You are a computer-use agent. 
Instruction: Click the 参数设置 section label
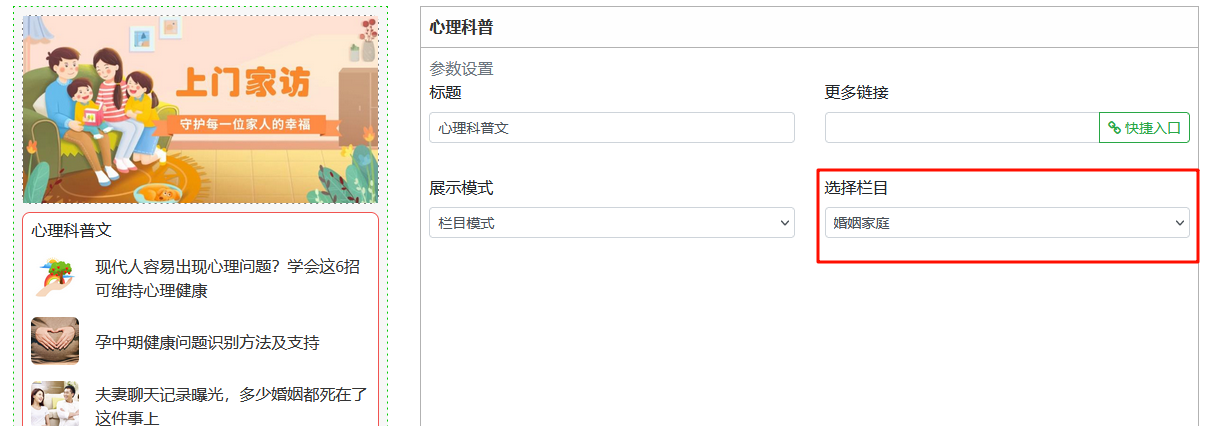461,69
